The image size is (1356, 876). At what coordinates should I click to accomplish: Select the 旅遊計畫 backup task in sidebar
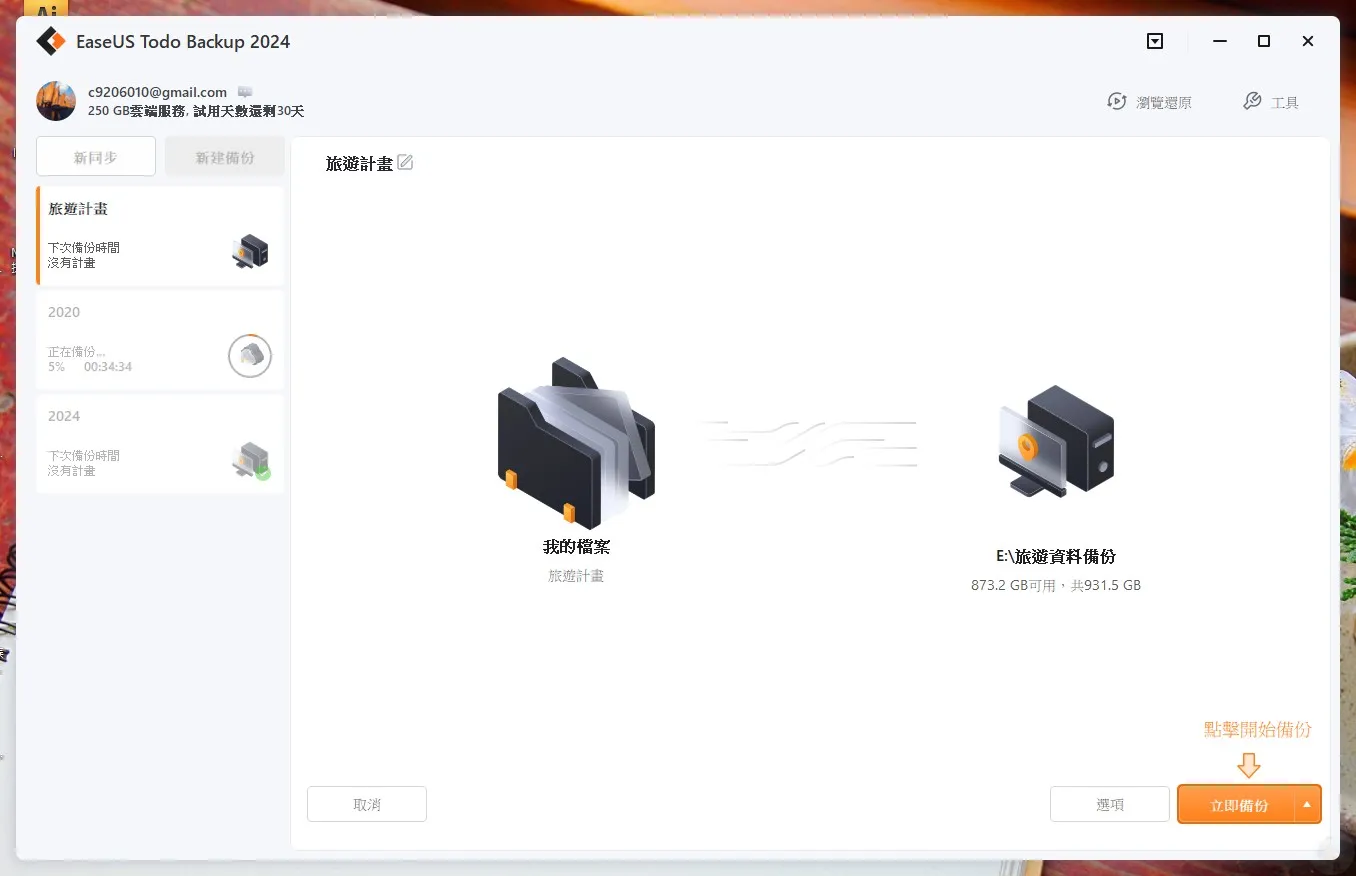160,236
